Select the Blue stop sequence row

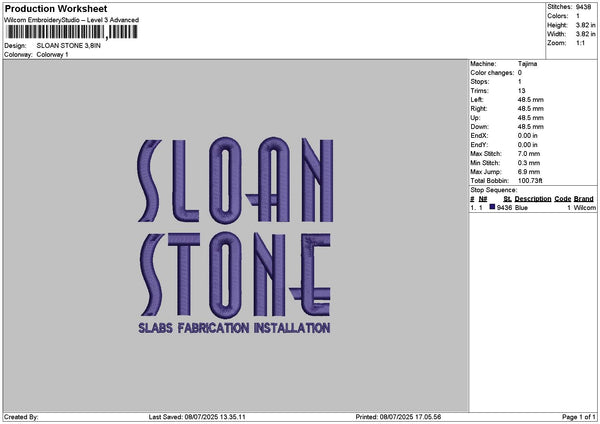[x=533, y=207]
